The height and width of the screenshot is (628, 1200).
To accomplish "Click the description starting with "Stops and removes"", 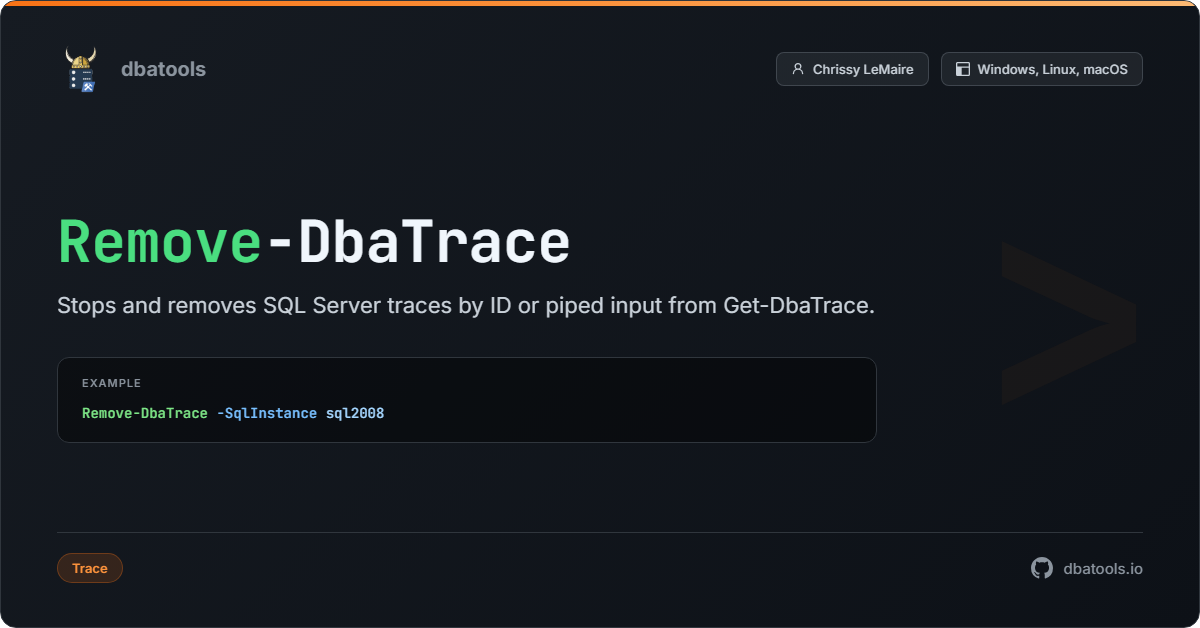I will click(x=466, y=306).
